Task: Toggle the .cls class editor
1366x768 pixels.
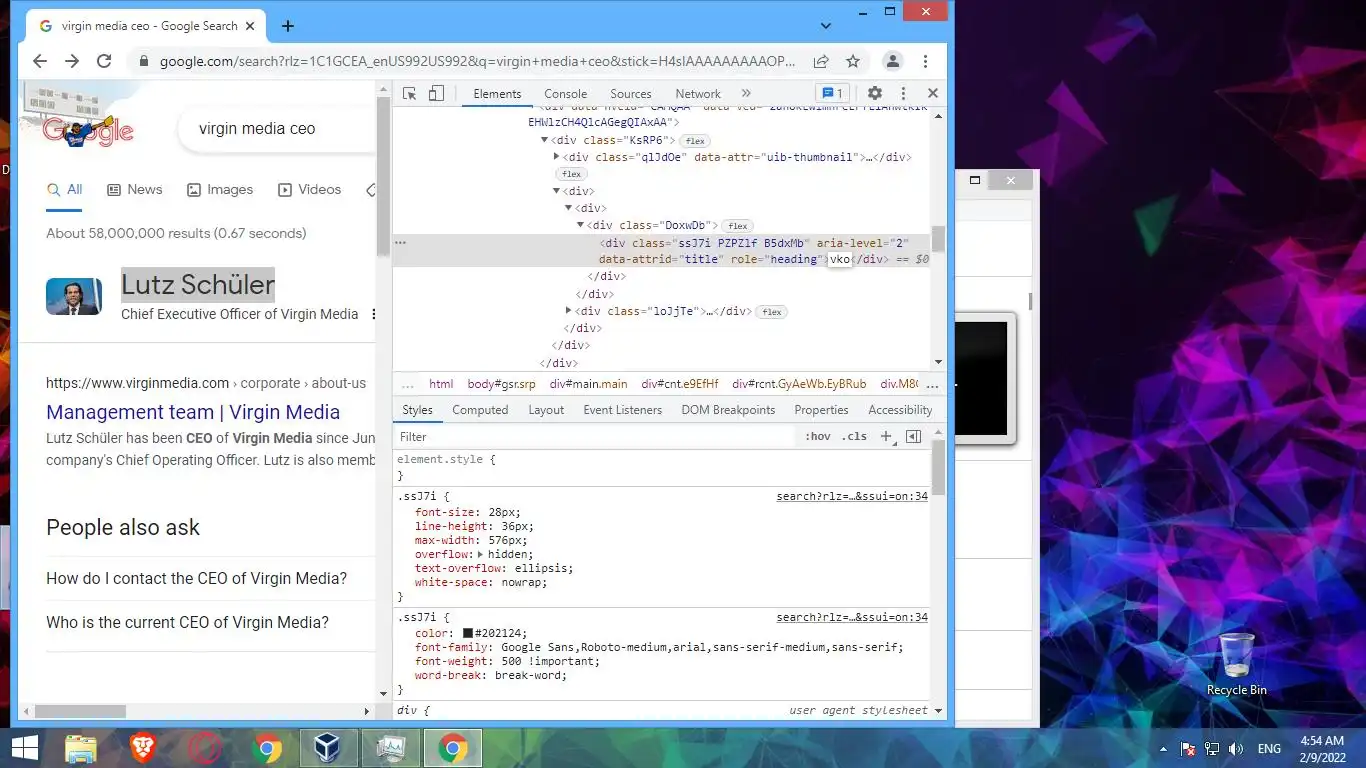Action: [x=854, y=437]
